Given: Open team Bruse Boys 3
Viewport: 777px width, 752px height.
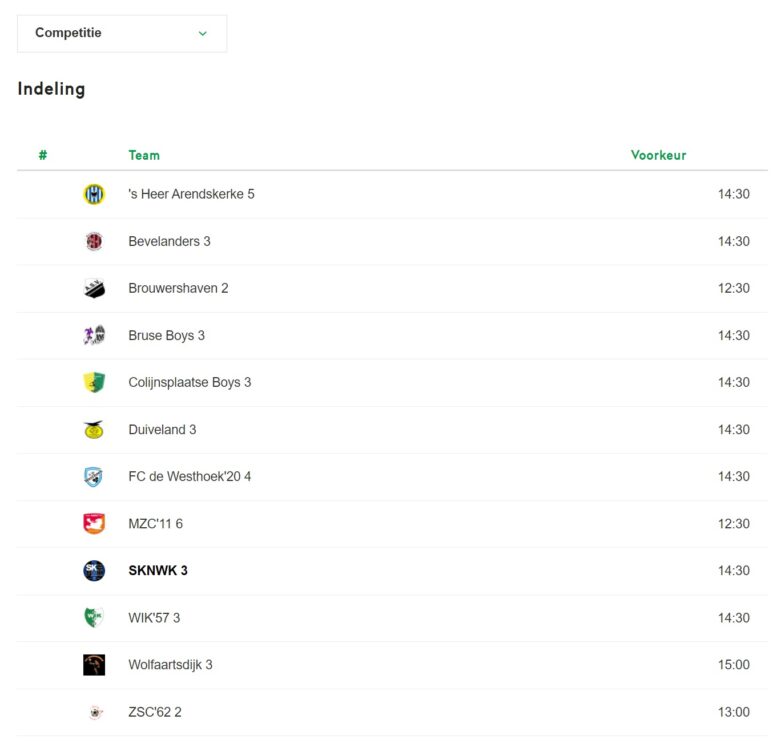Looking at the screenshot, I should pyautogui.click(x=166, y=335).
